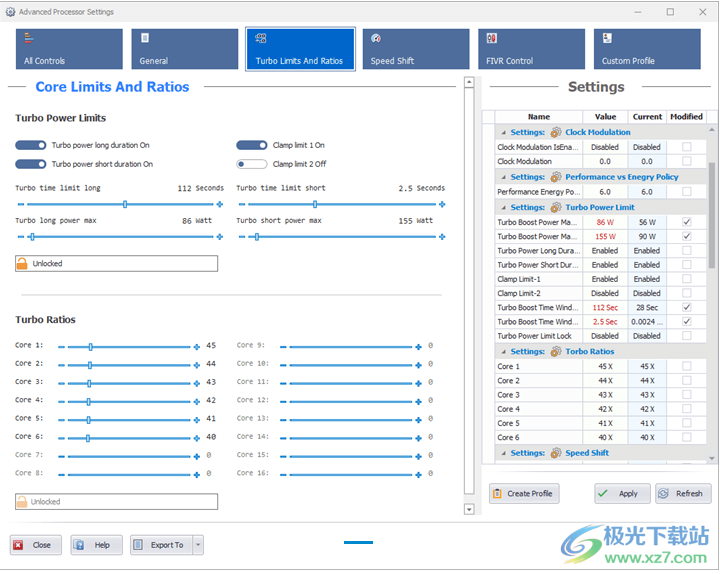Toggle Turbo power long duration switch
The width and height of the screenshot is (720, 574).
pyautogui.click(x=31, y=145)
